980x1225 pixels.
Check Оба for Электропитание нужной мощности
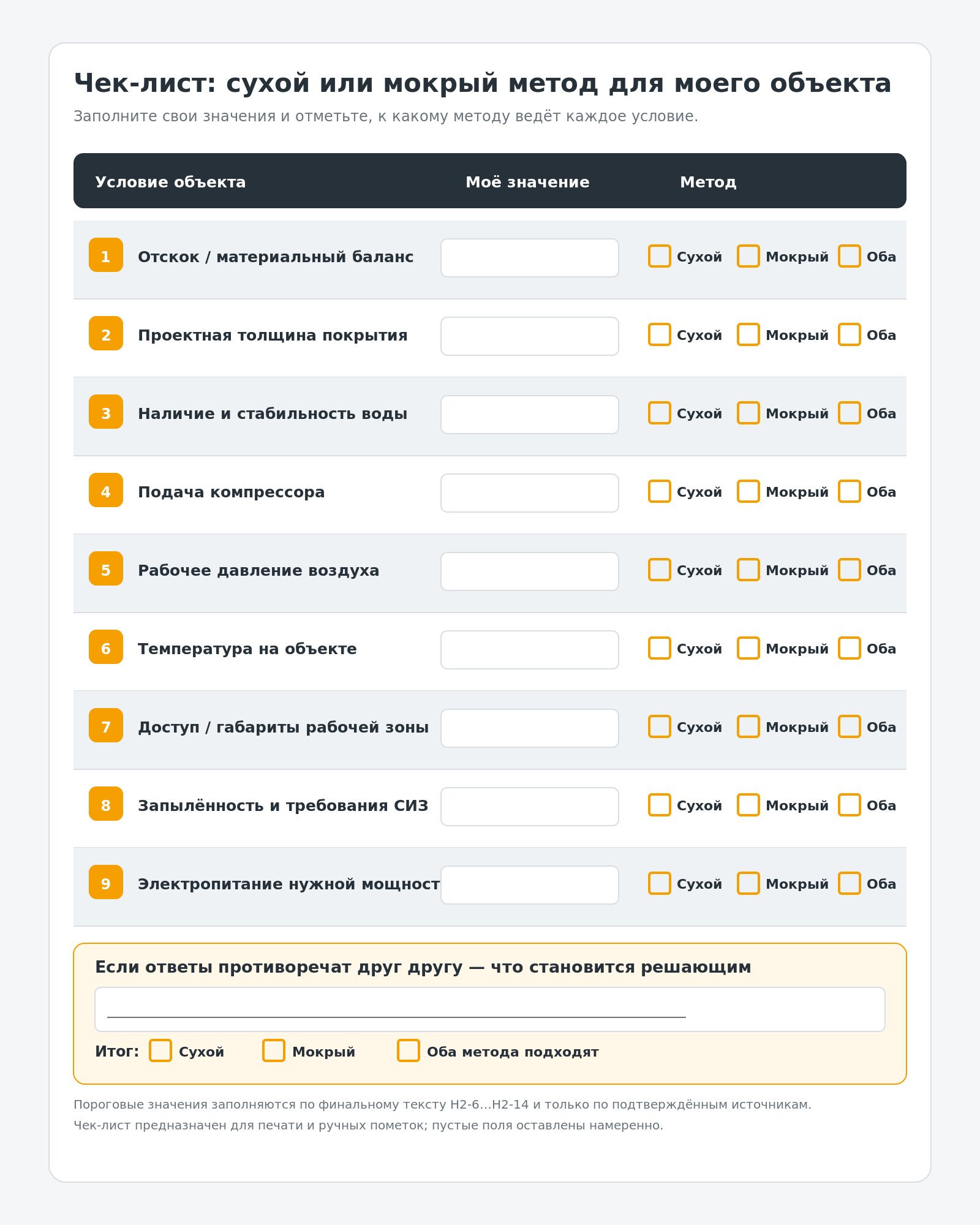[x=850, y=883]
